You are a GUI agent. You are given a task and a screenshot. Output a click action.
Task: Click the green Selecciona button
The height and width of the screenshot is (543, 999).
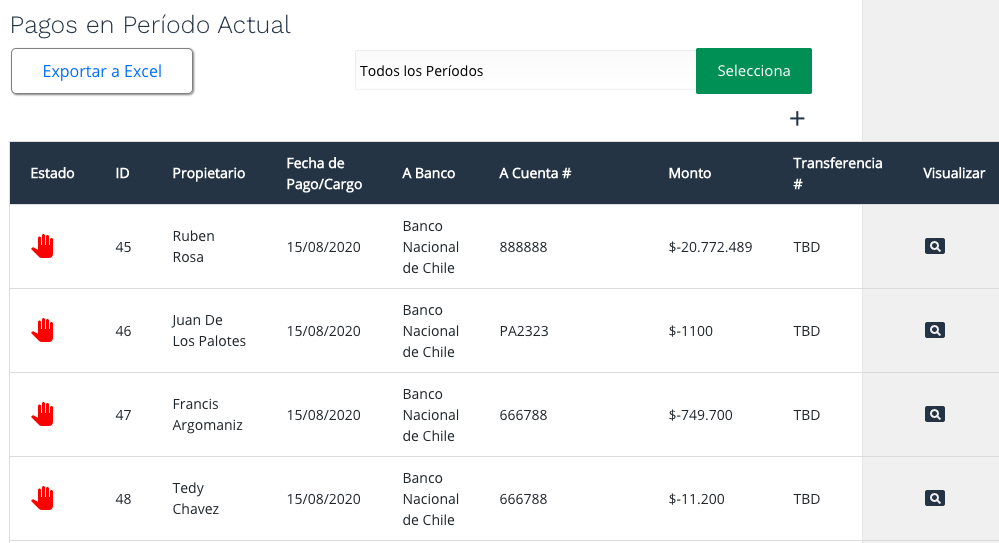pyautogui.click(x=754, y=71)
